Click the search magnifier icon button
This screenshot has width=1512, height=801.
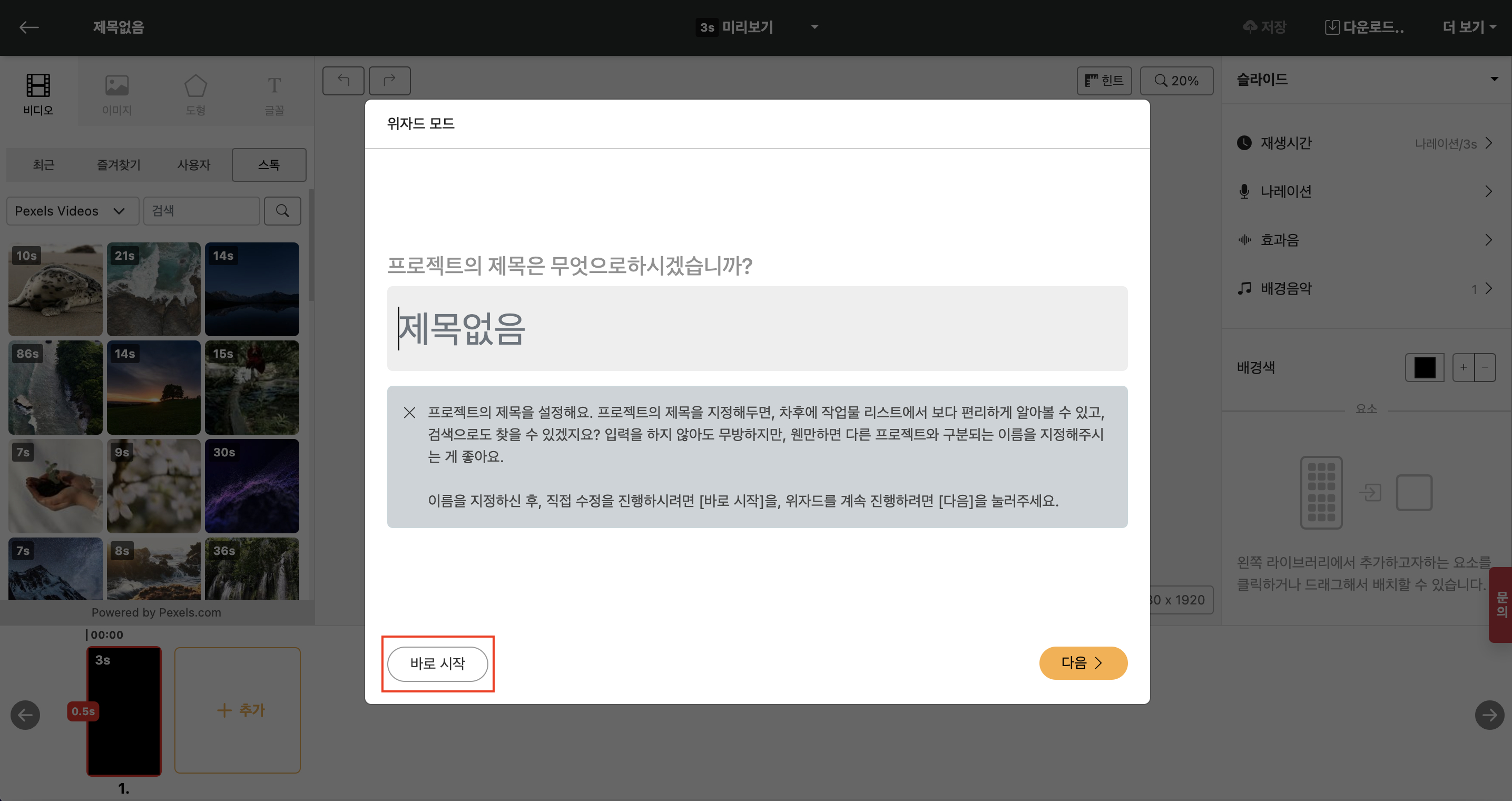[282, 211]
